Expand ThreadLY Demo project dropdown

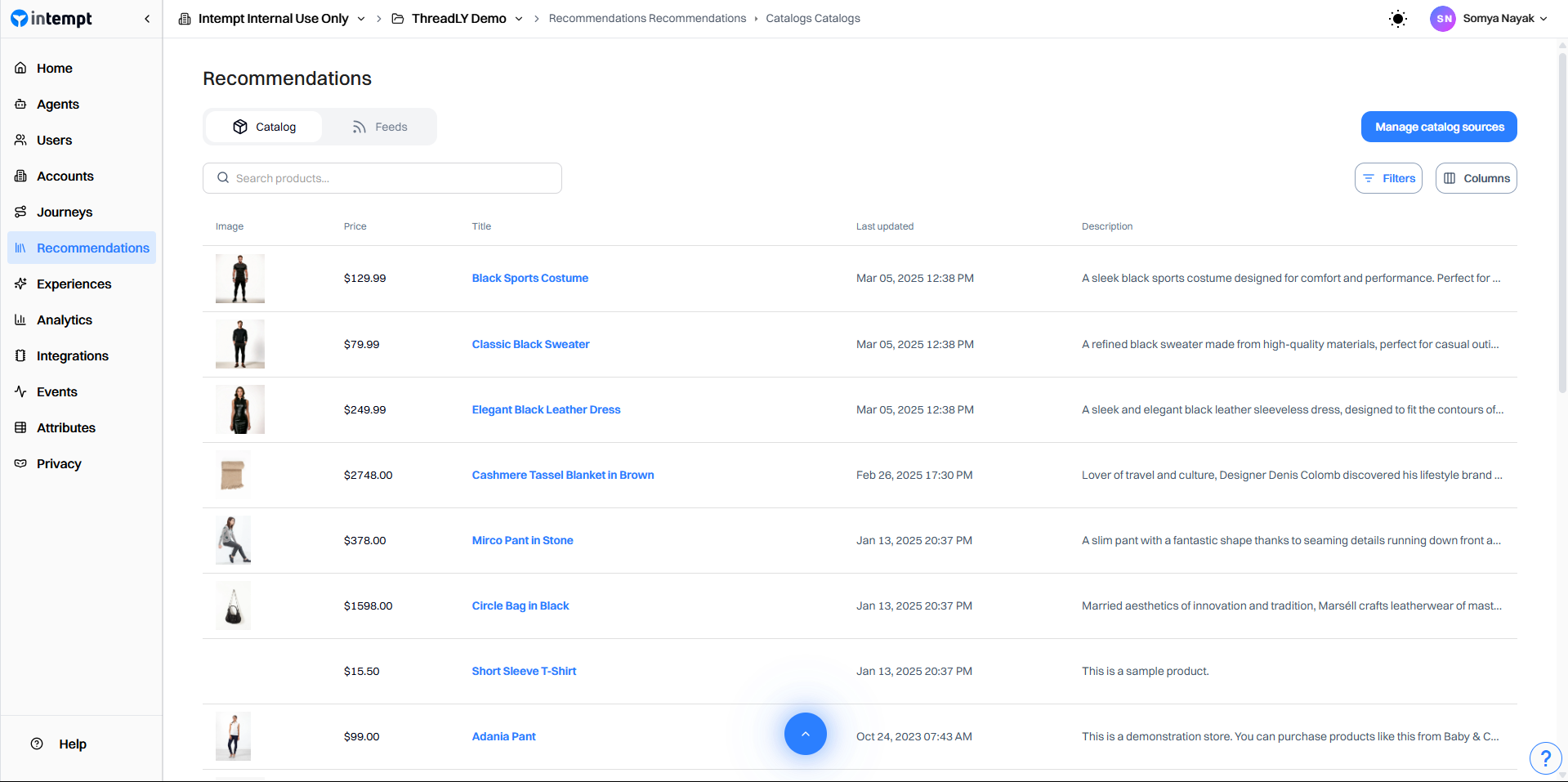pos(519,19)
